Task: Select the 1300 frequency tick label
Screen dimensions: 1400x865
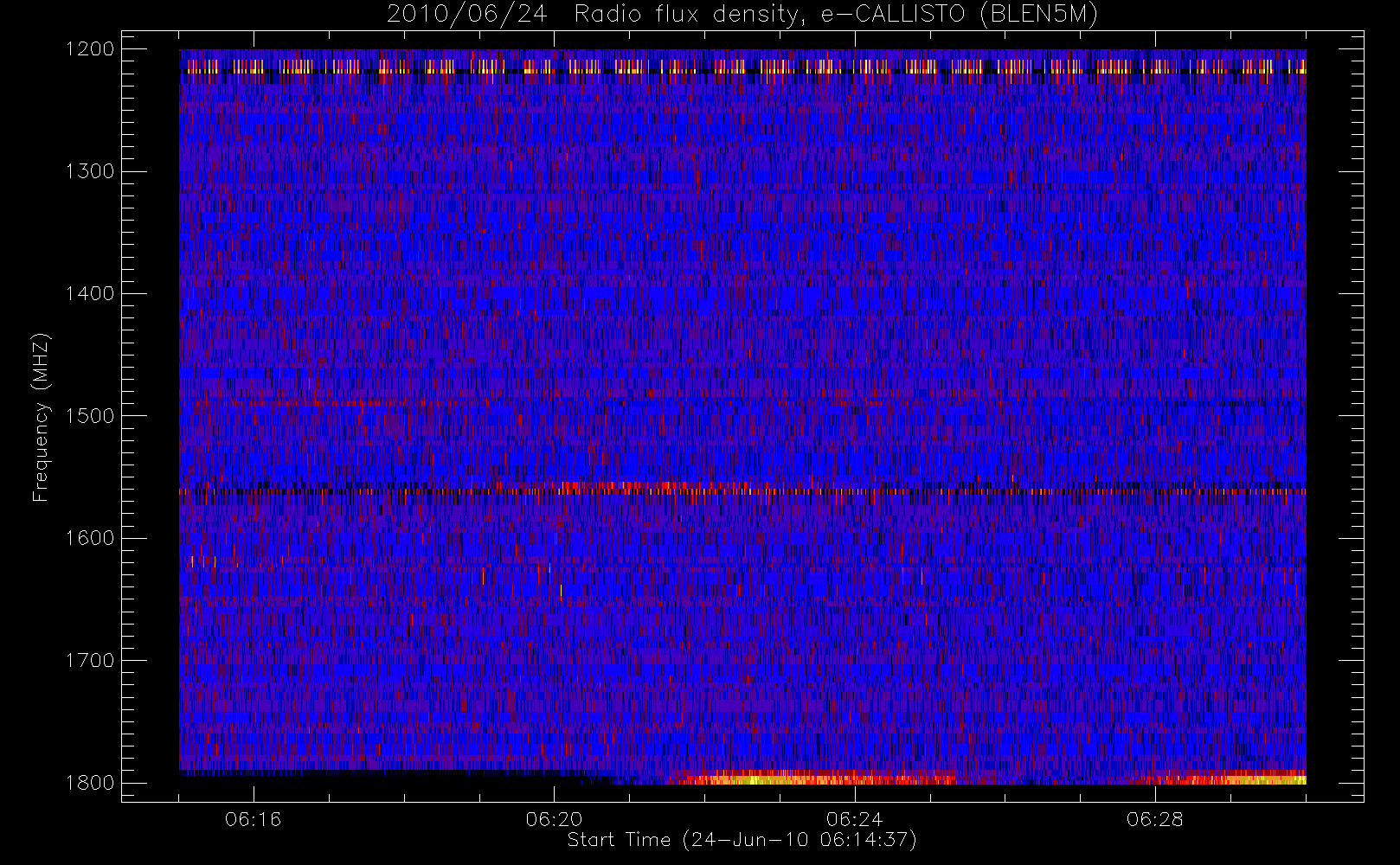Action: click(90, 171)
